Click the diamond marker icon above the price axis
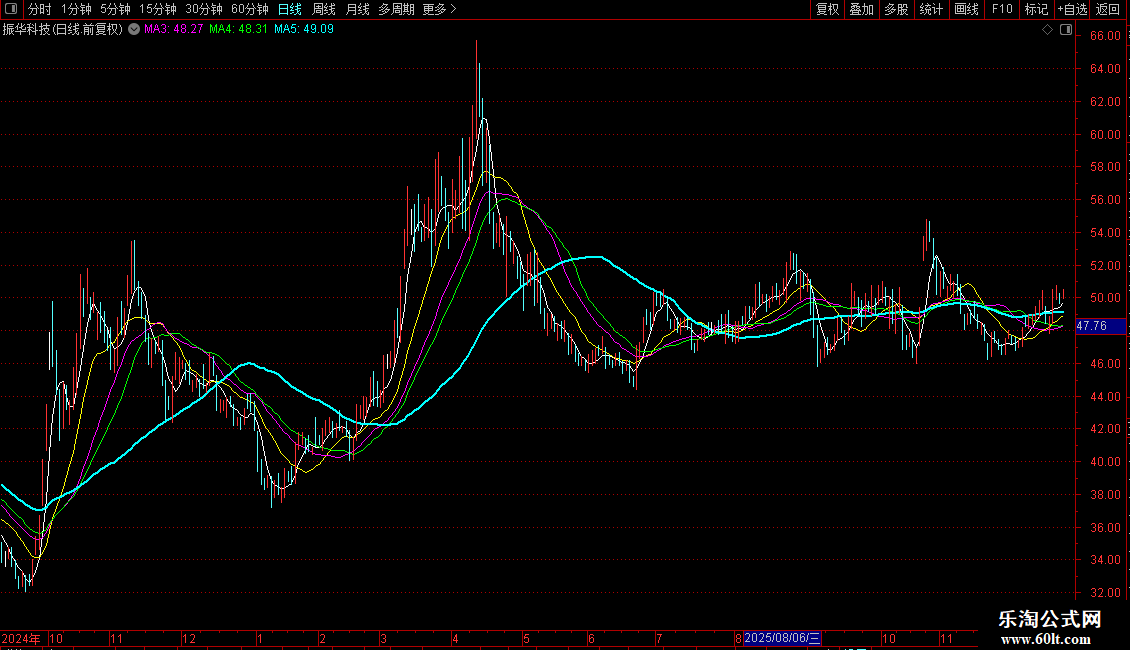1130x650 pixels. coord(1048,29)
